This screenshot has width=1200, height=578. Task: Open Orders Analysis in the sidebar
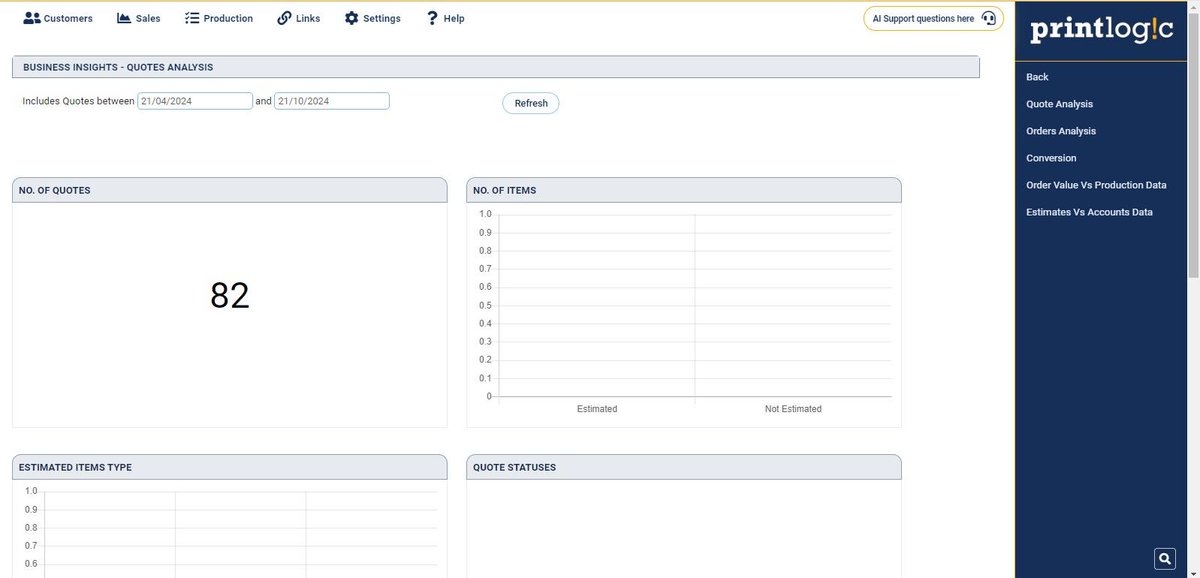(1061, 131)
